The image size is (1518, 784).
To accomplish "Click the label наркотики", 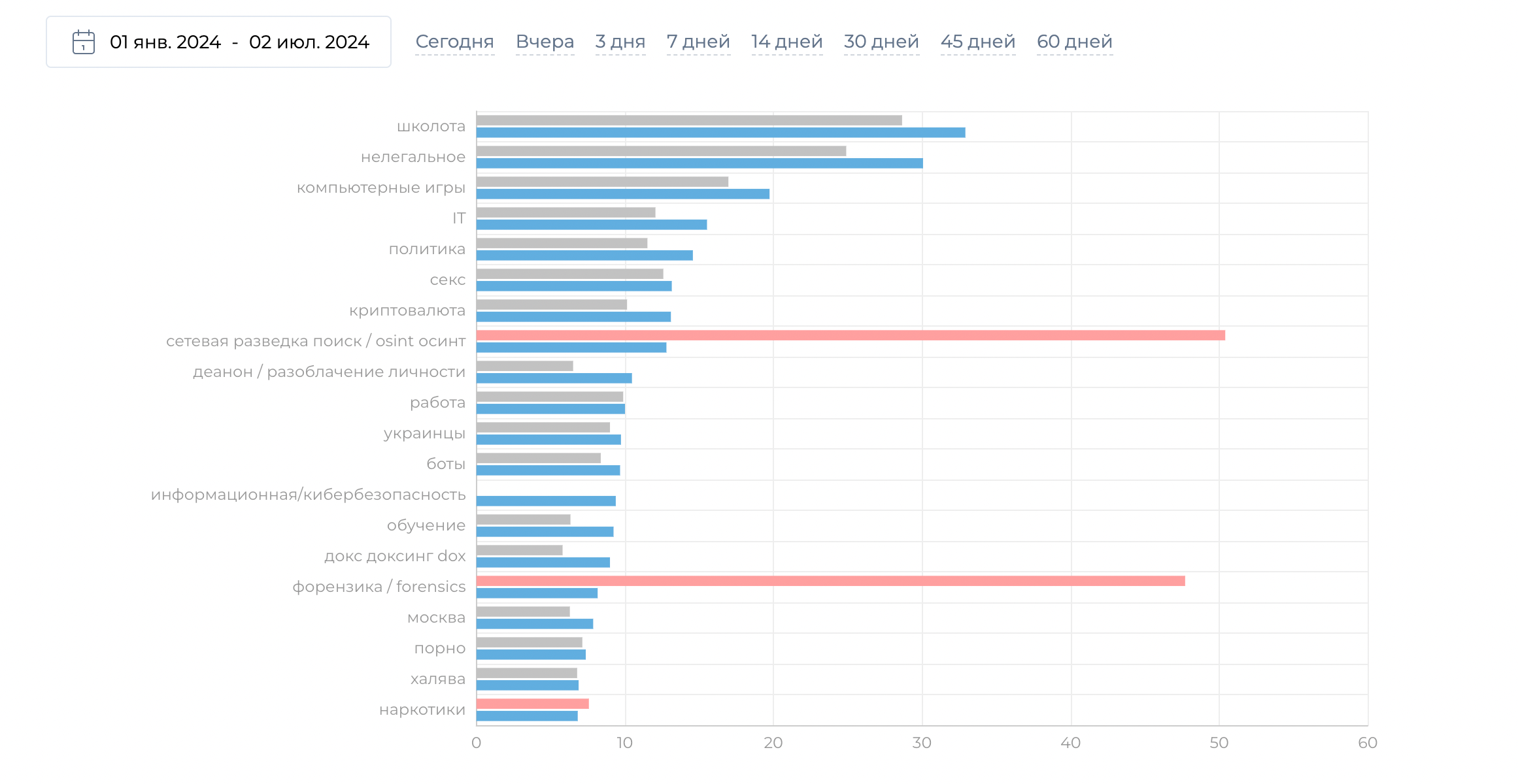I will pyautogui.click(x=422, y=710).
